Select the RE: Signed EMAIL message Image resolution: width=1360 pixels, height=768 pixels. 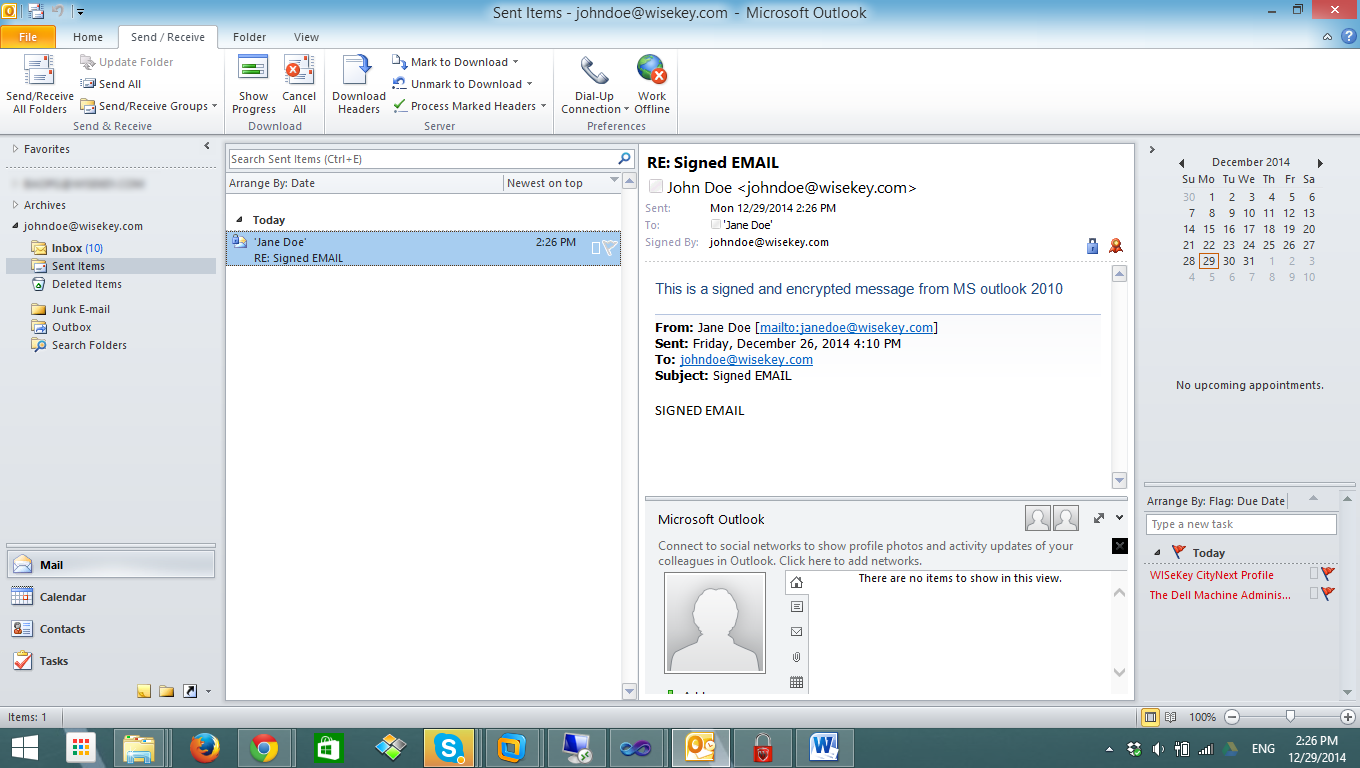click(x=423, y=249)
